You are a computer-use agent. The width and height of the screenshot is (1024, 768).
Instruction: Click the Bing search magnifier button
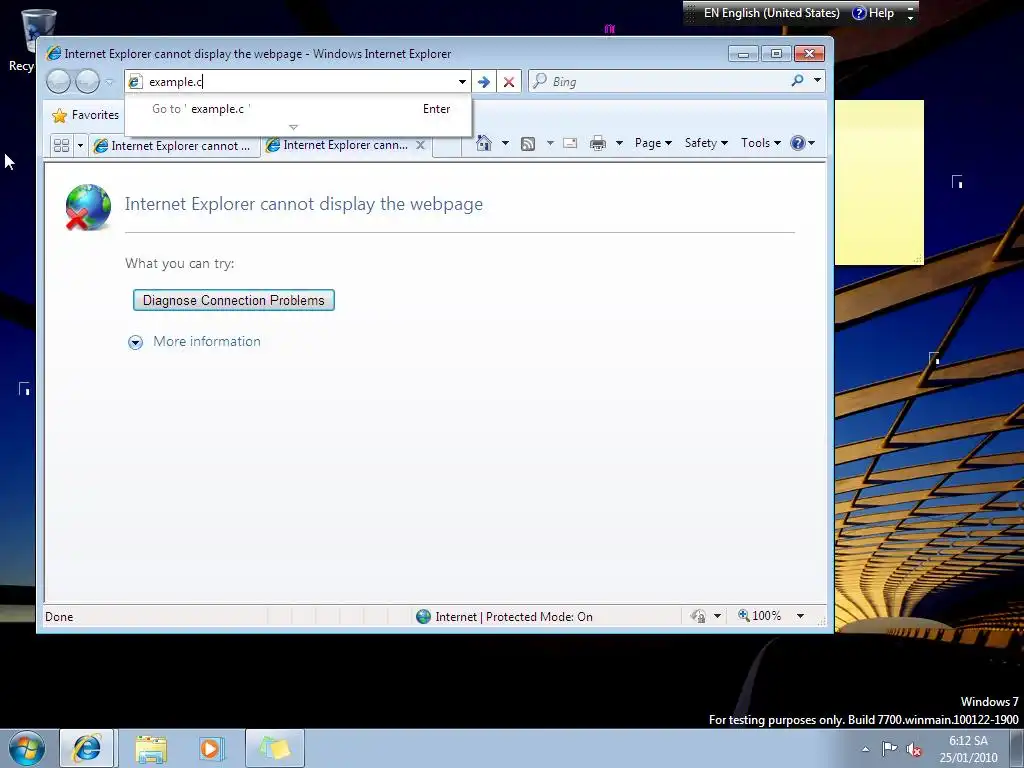797,81
